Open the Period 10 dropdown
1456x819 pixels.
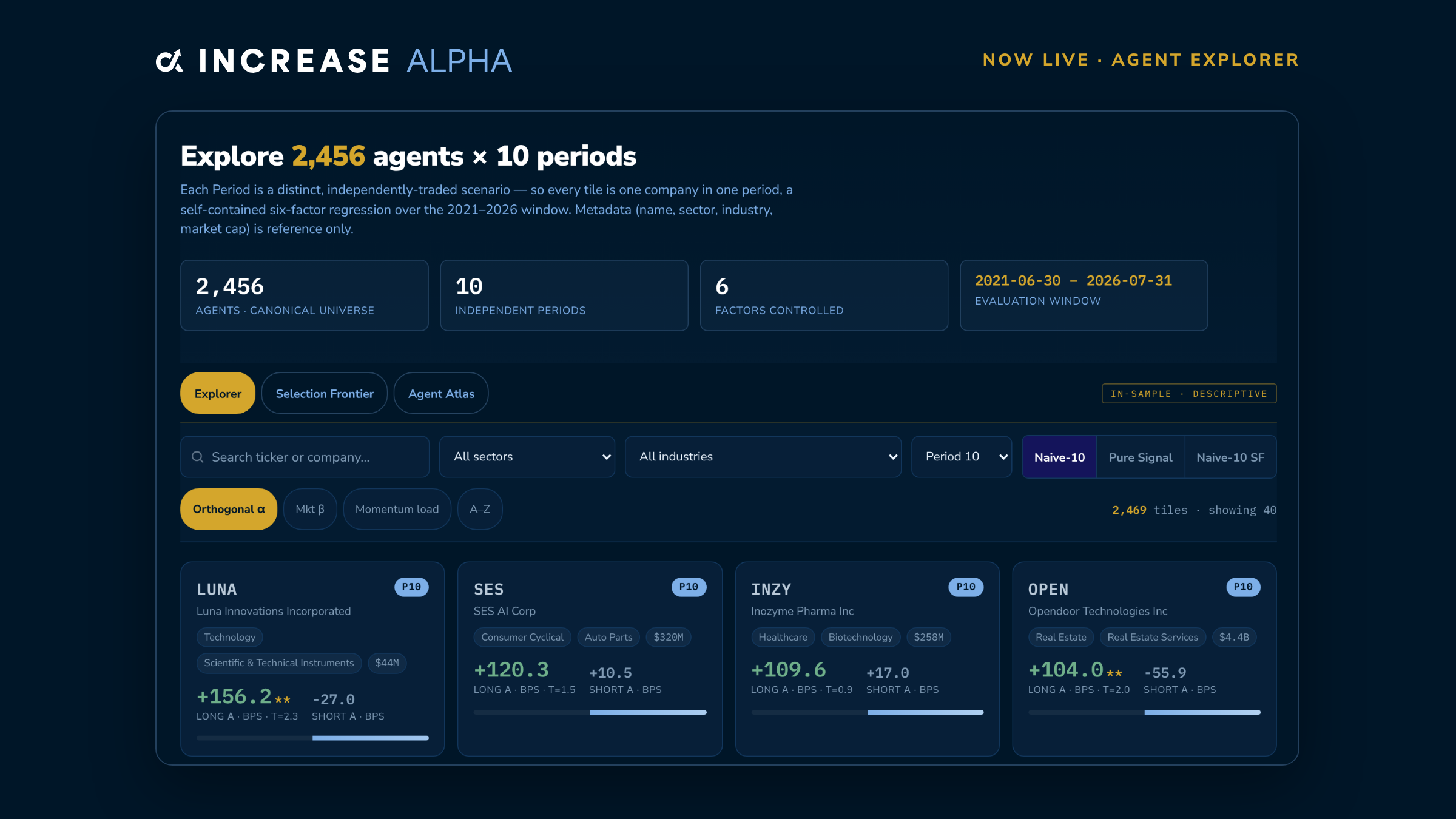(x=962, y=457)
